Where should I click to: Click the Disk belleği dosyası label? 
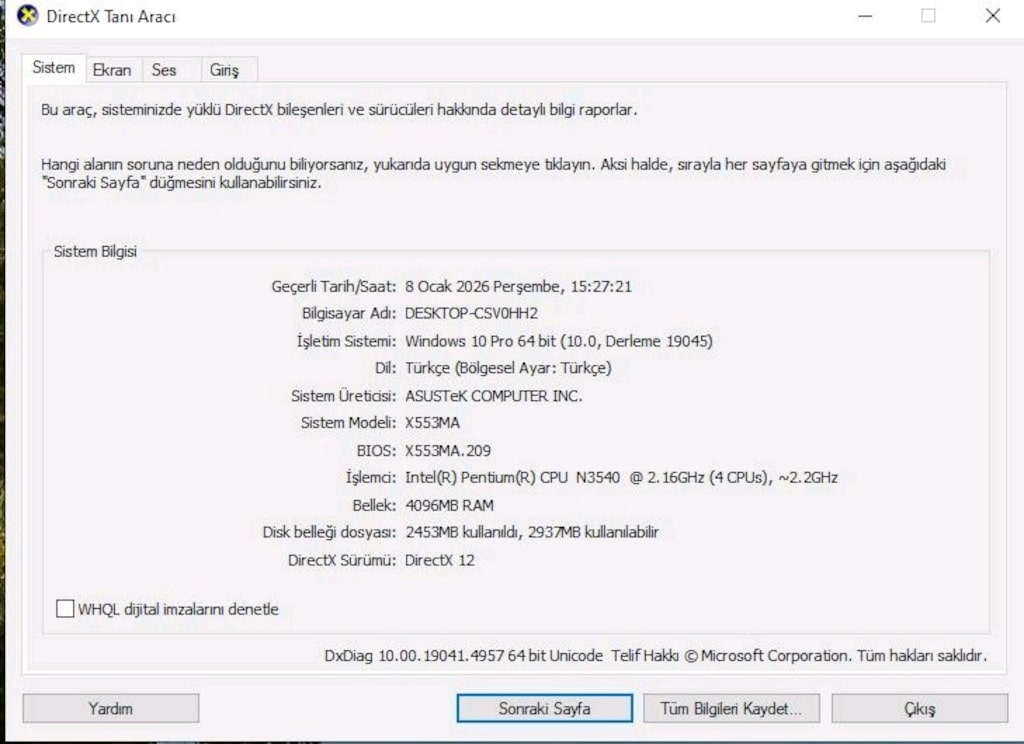pos(329,532)
